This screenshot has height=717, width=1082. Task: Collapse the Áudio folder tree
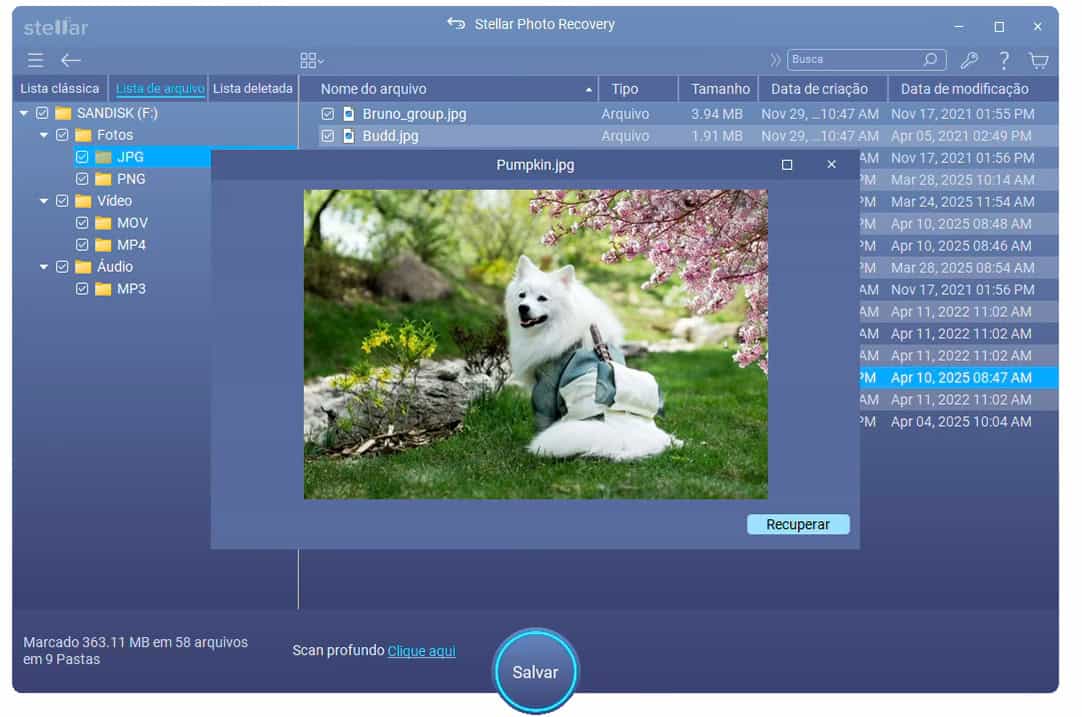[x=44, y=267]
